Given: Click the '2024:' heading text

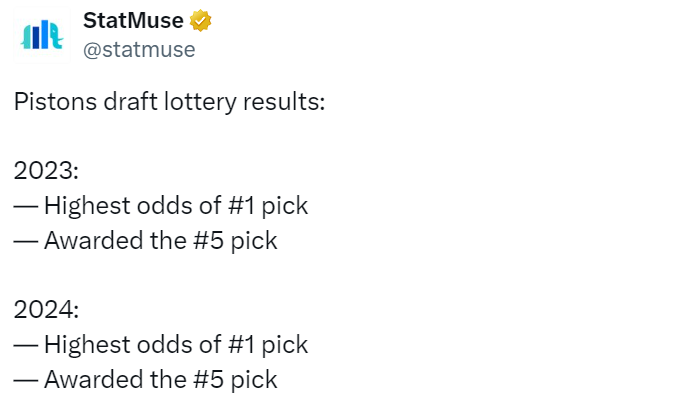Looking at the screenshot, I should 46,310.
